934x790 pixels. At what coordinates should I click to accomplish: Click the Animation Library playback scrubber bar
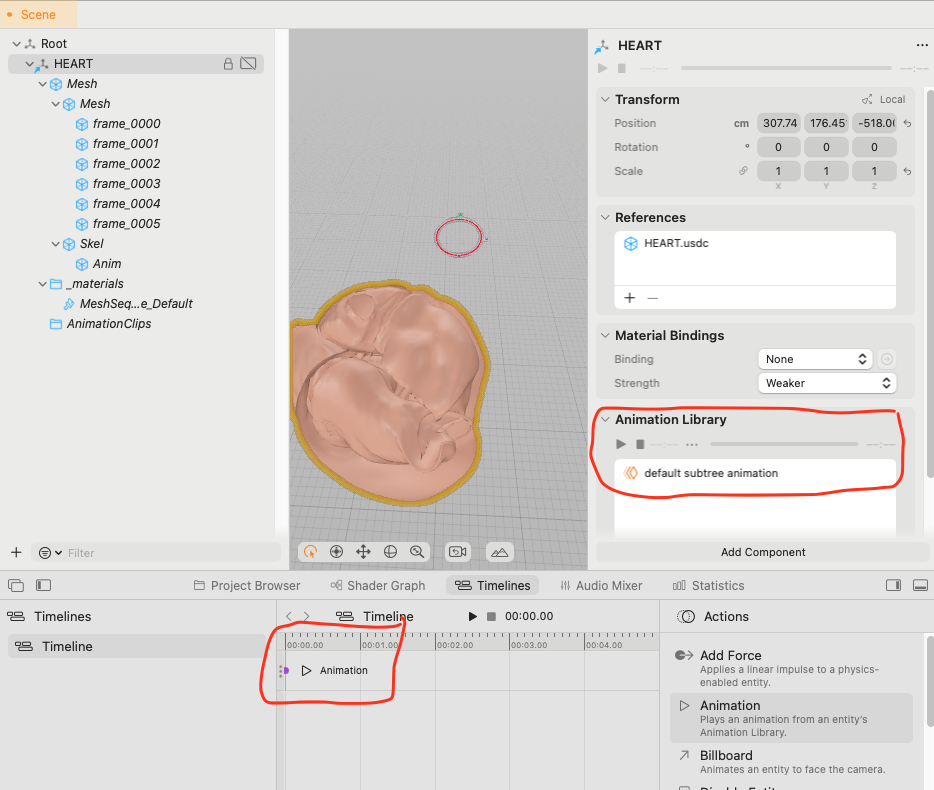point(783,443)
